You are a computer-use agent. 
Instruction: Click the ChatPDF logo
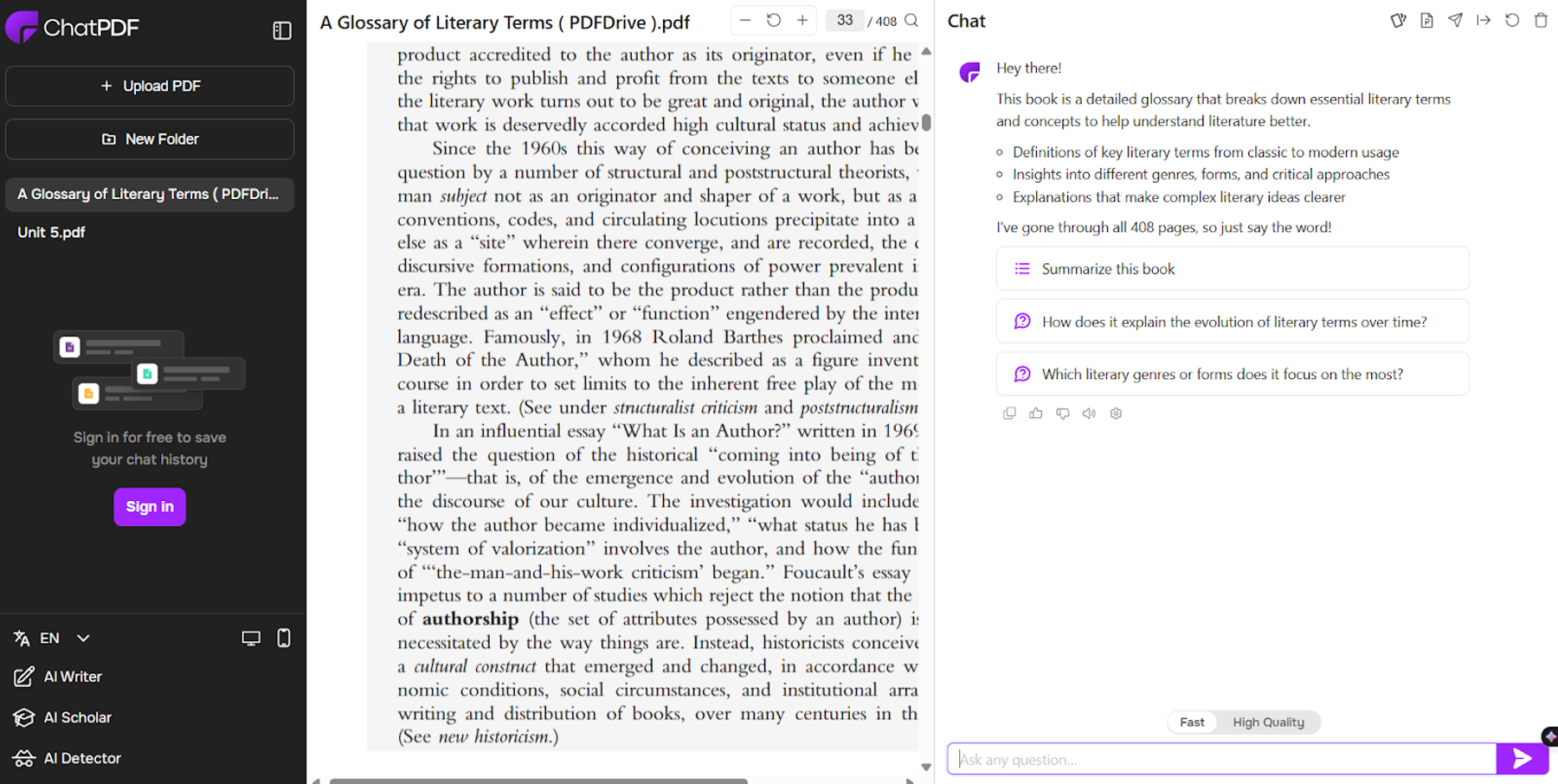pos(73,28)
